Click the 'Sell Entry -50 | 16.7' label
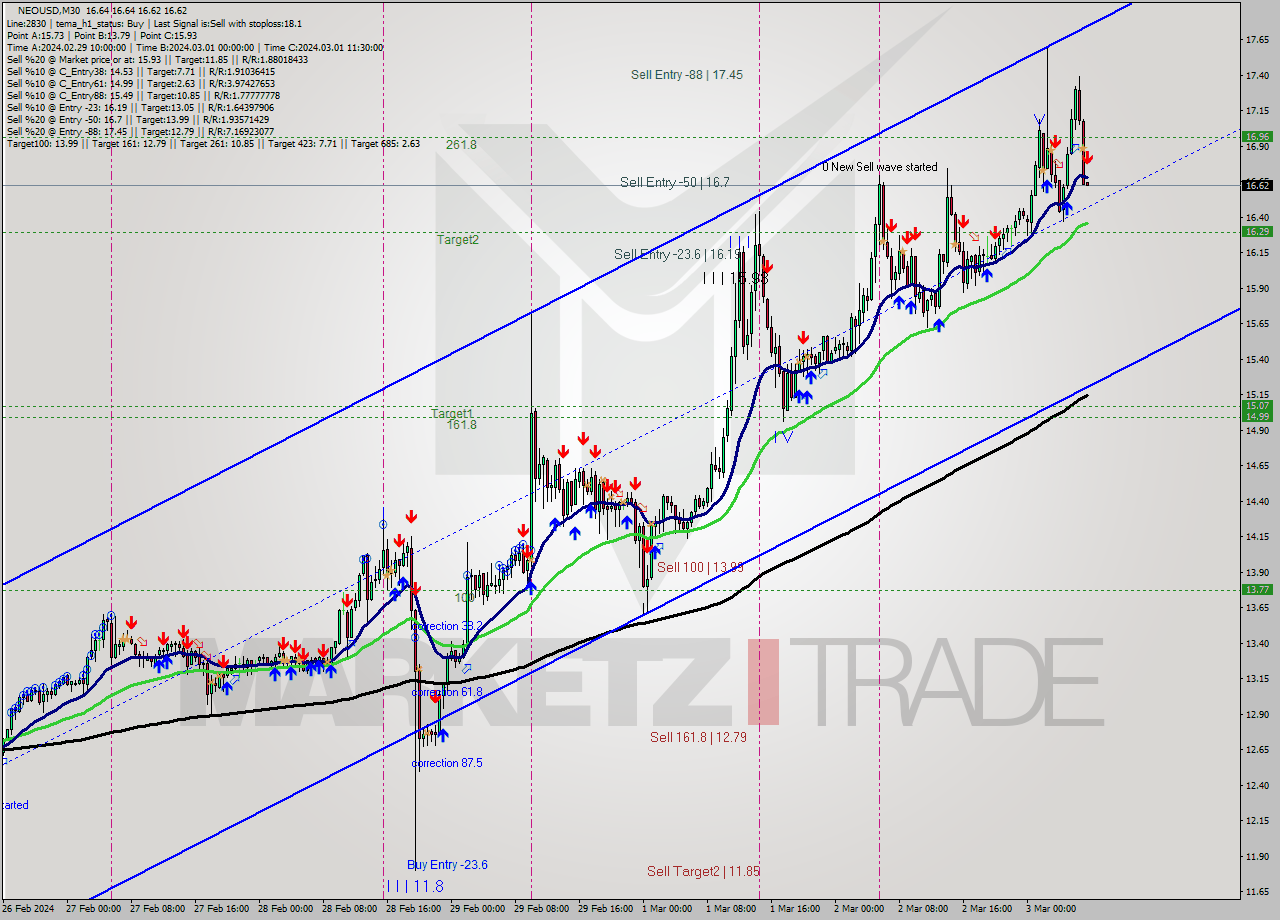1280x920 pixels. 675,182
